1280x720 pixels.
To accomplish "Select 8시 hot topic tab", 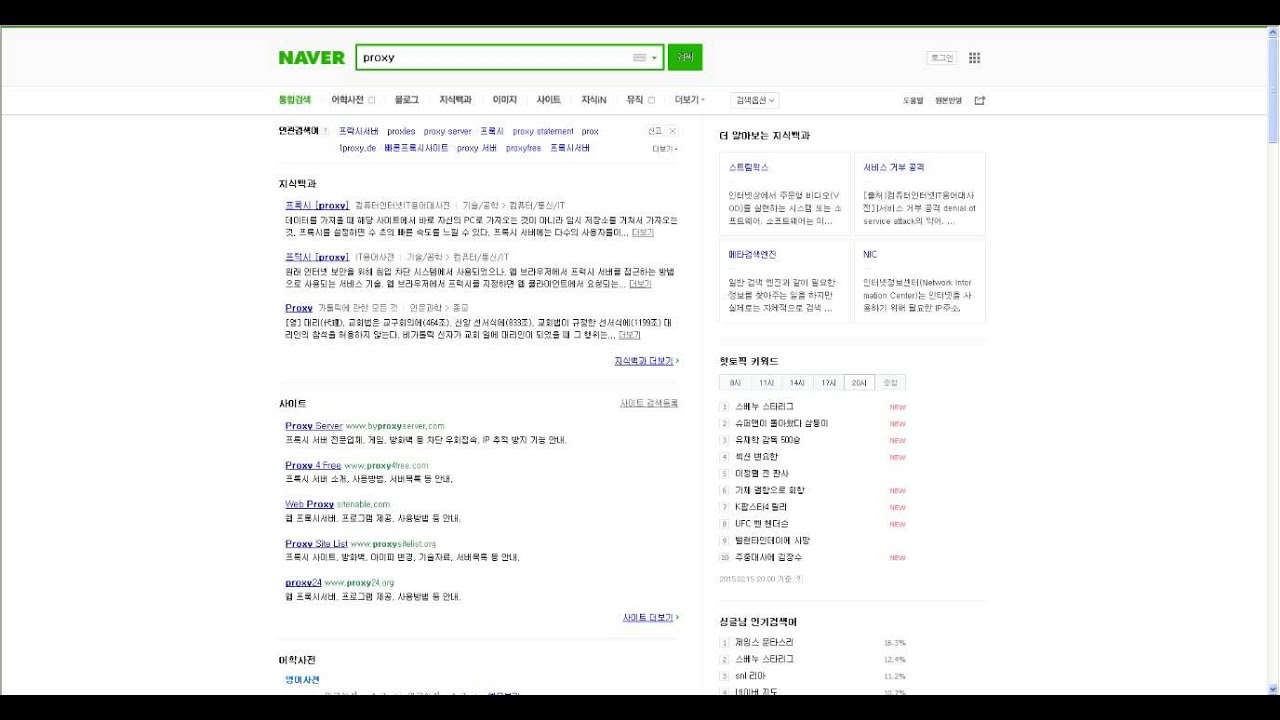I will [735, 383].
